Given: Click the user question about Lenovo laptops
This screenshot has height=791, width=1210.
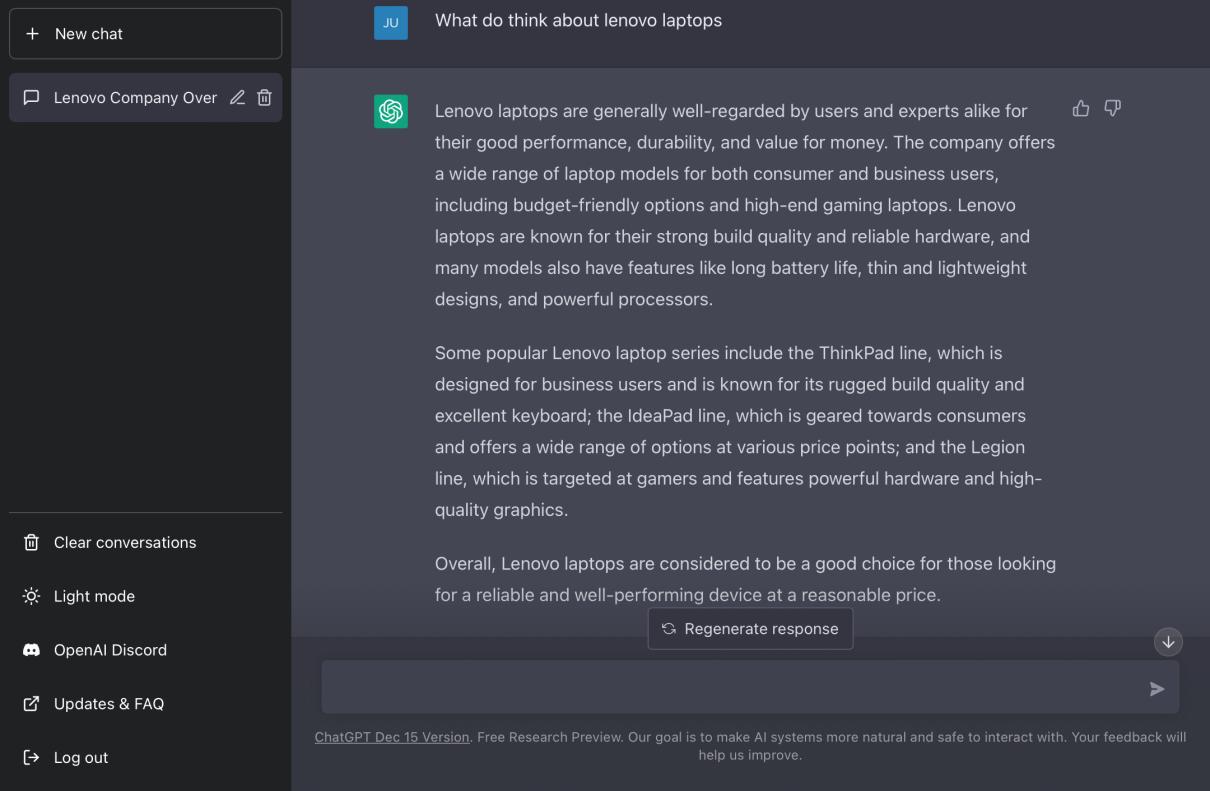Looking at the screenshot, I should [578, 20].
